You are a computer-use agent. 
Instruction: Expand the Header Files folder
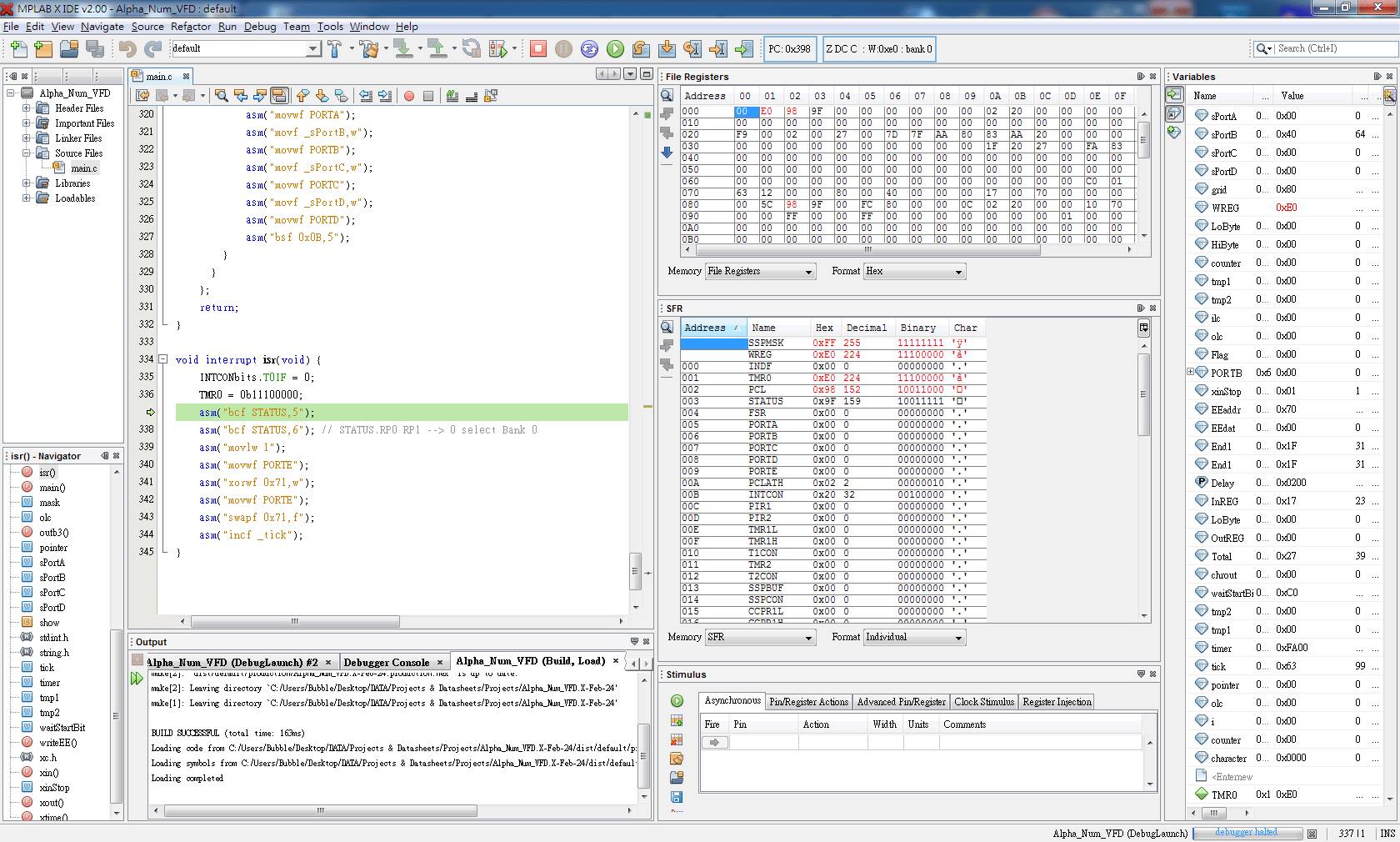click(26, 108)
